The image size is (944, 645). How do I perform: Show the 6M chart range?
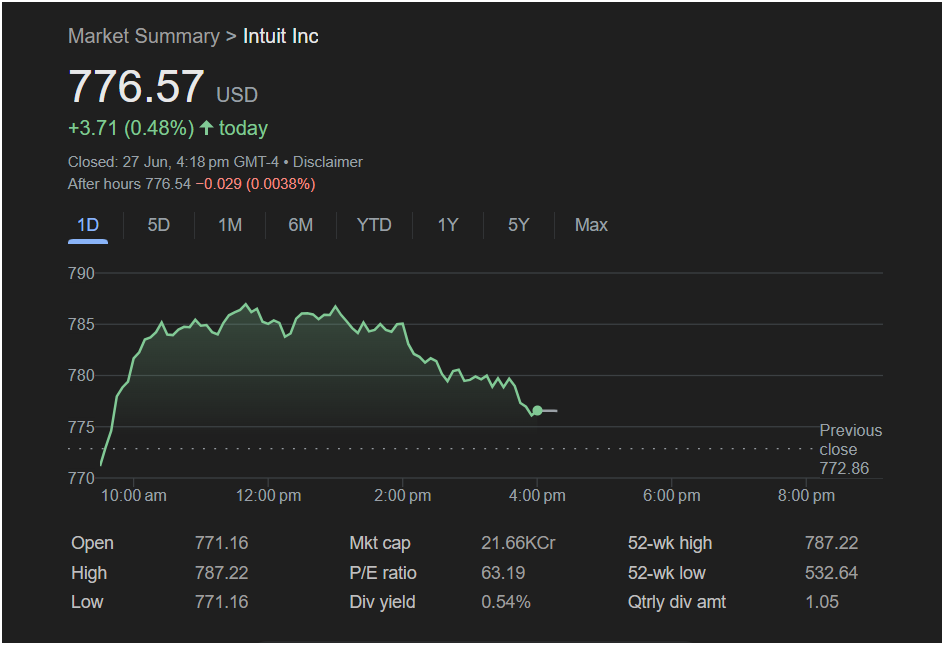[x=300, y=225]
